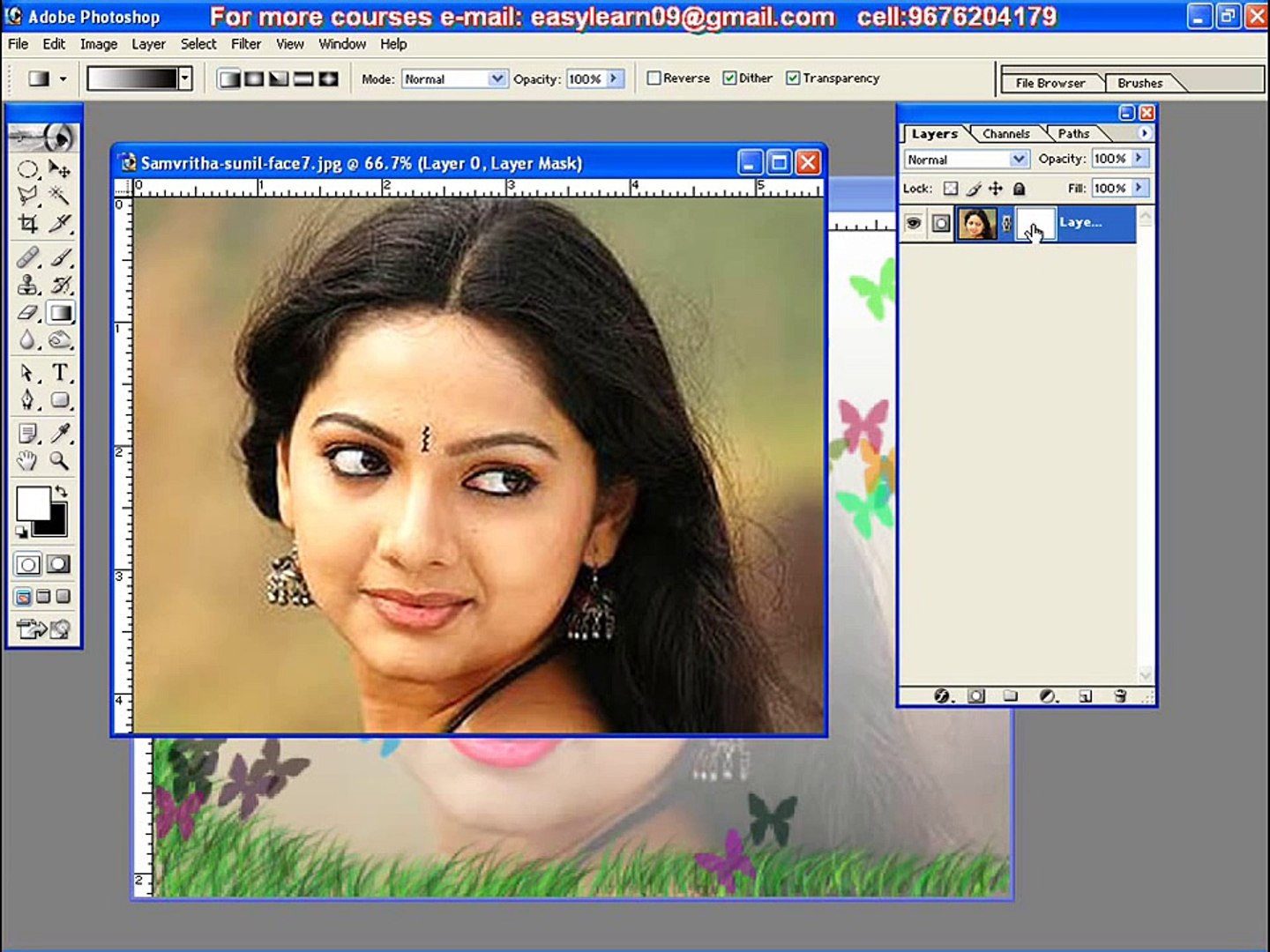This screenshot has width=1270, height=952.
Task: Select the Slice tool
Action: [60, 223]
